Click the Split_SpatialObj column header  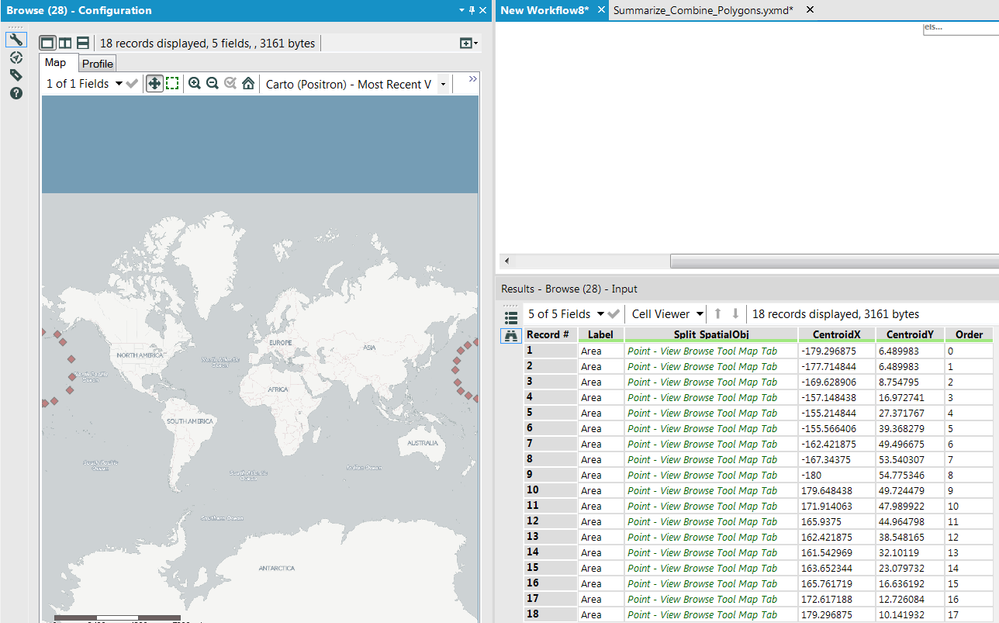(711, 334)
